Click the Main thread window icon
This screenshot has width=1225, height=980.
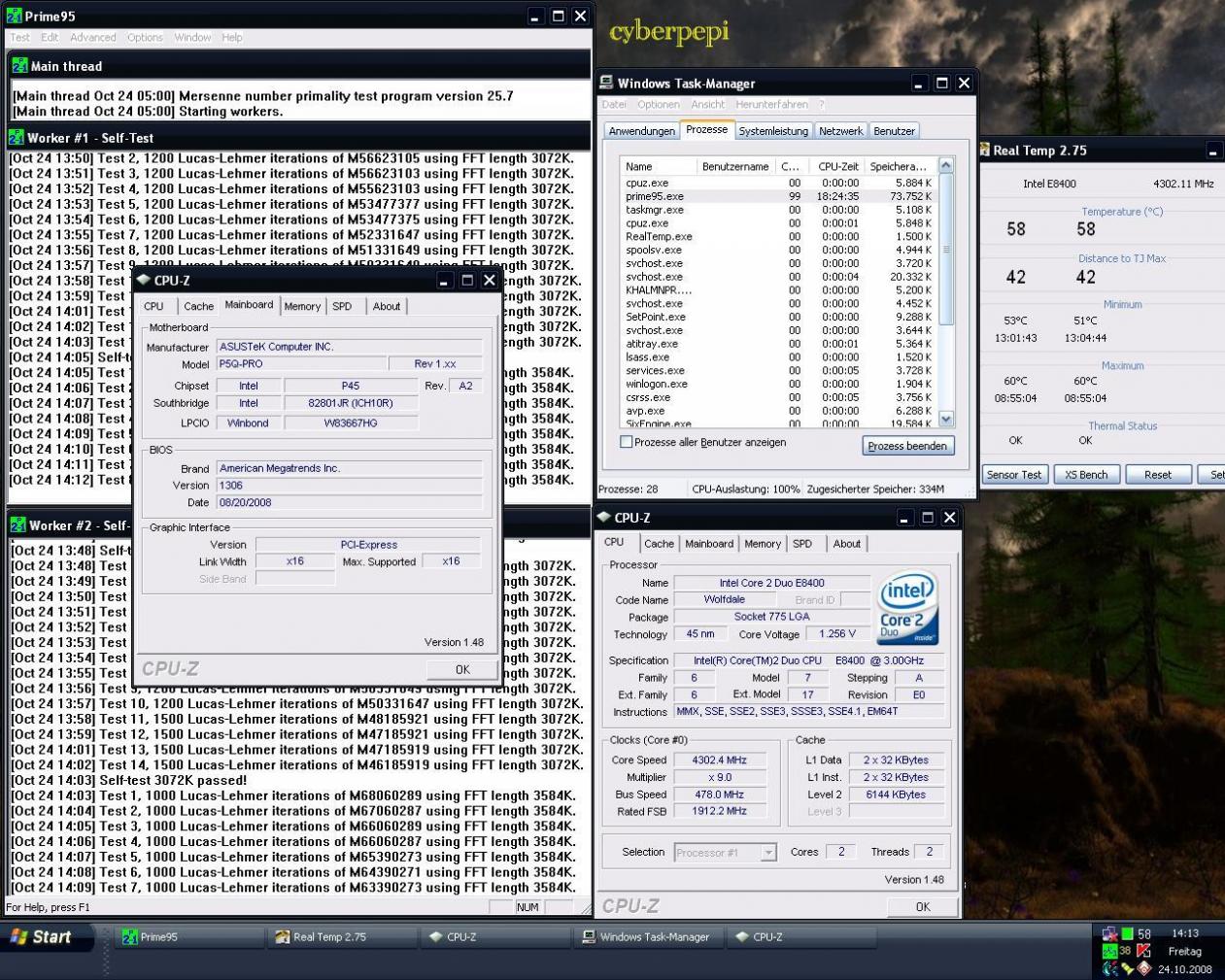point(18,66)
